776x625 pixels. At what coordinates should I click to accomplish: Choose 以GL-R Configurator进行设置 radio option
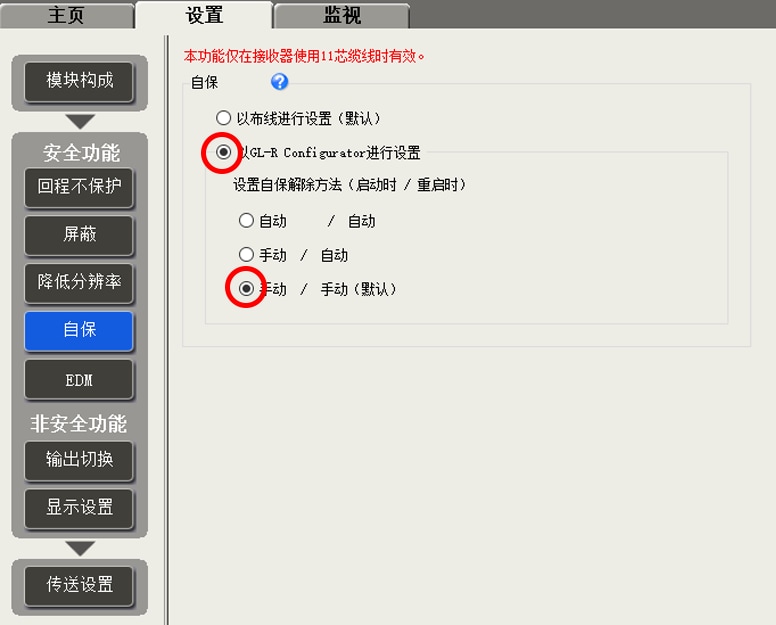[x=224, y=153]
